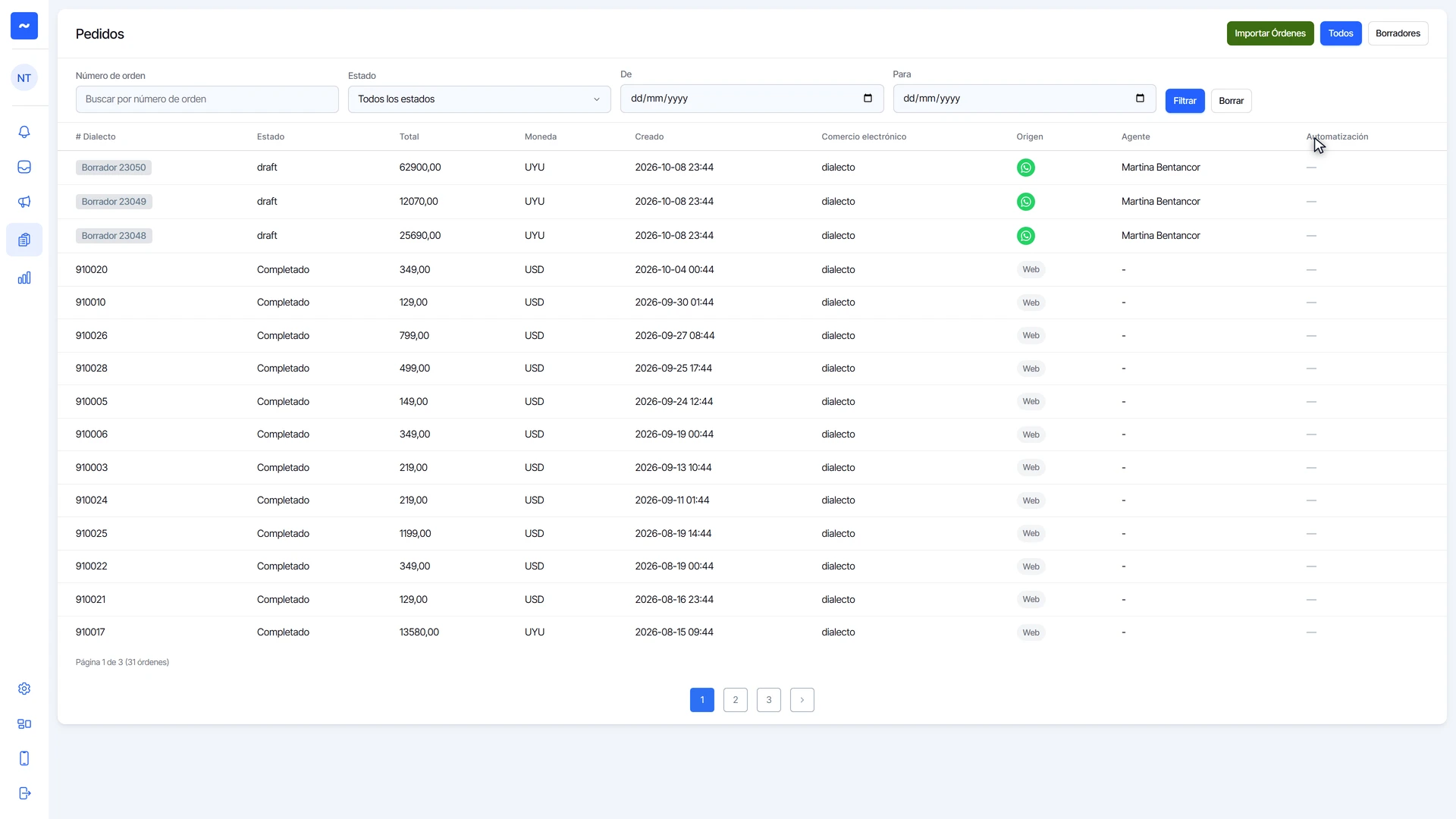
Task: Open the NT user avatar
Action: [x=24, y=78]
